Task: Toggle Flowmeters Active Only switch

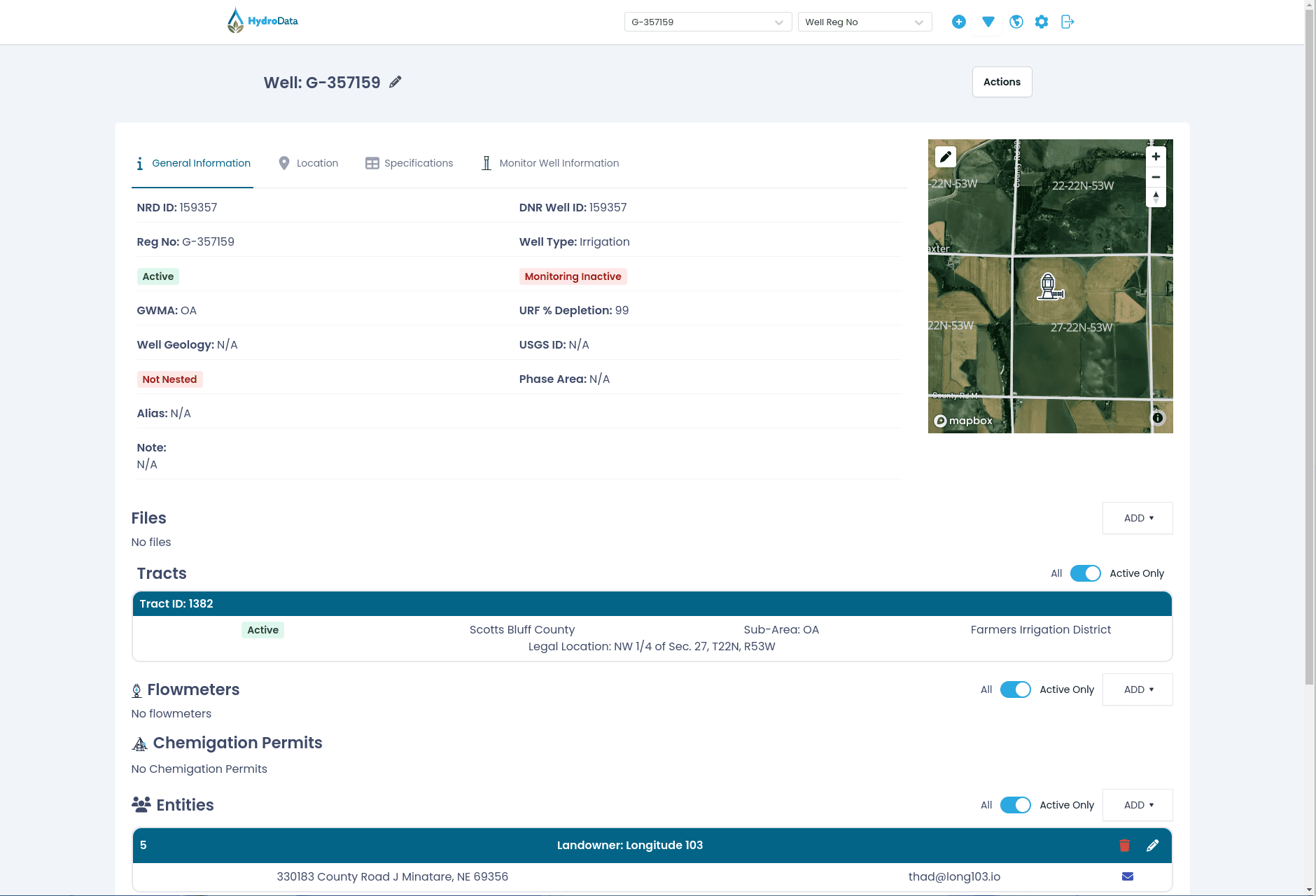Action: (x=1015, y=689)
